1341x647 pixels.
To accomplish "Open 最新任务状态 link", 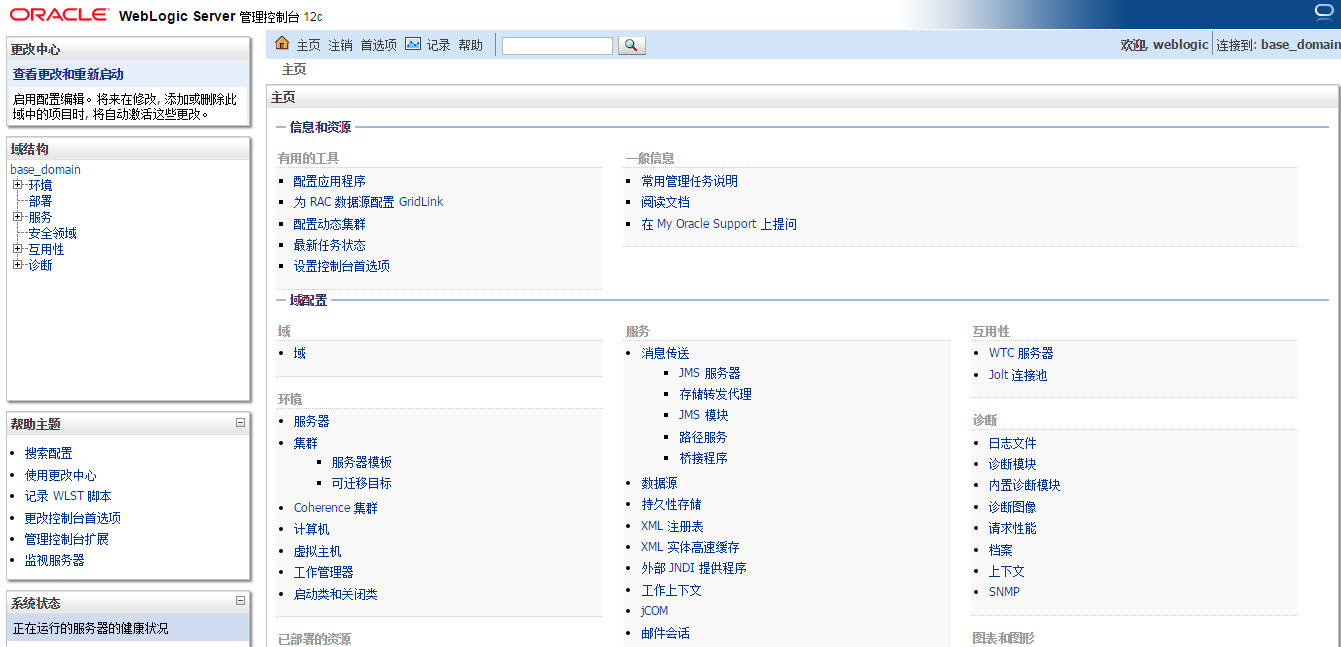I will coord(329,245).
